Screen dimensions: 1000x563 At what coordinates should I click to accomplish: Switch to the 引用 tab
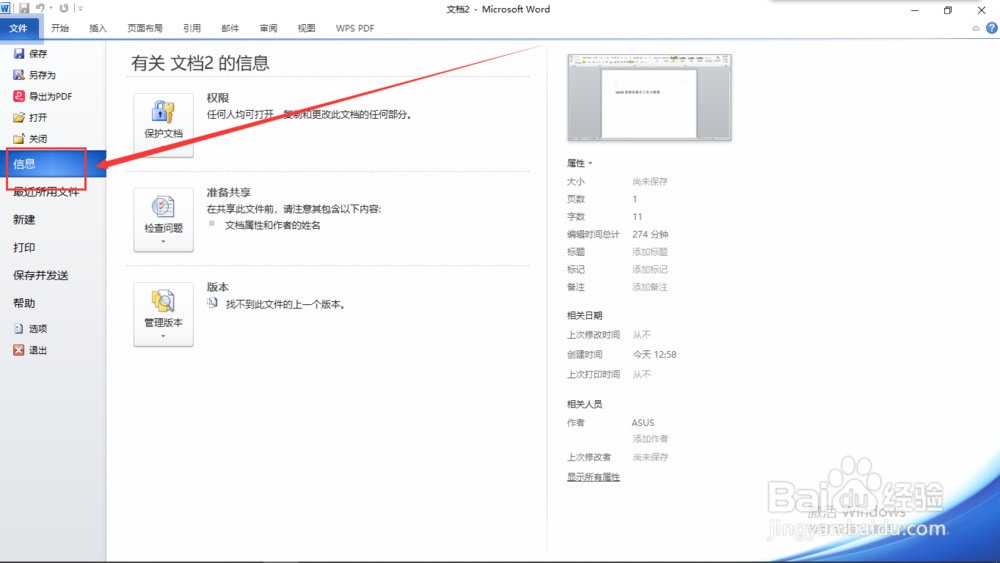click(x=192, y=28)
